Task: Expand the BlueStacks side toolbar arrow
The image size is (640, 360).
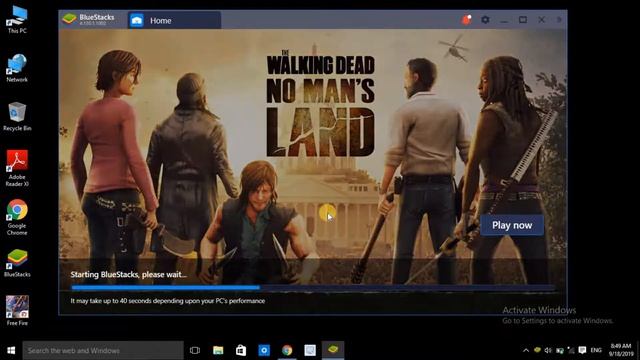Action: coord(559,20)
